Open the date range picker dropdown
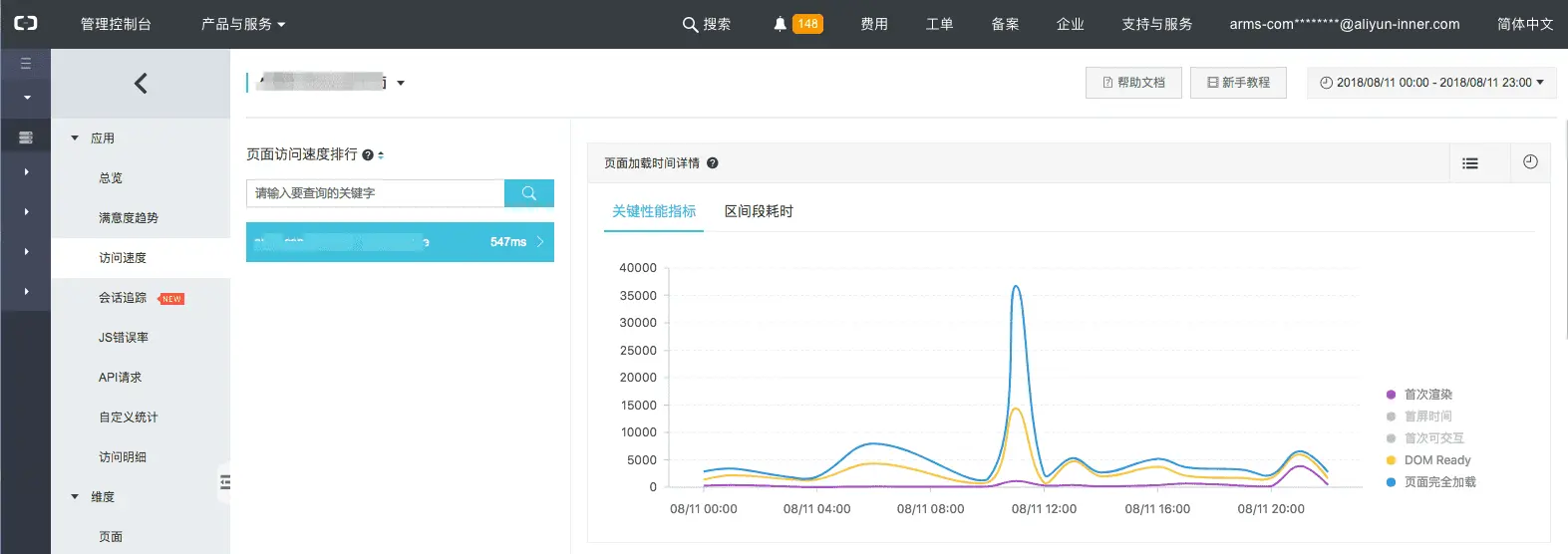 pyautogui.click(x=1430, y=83)
